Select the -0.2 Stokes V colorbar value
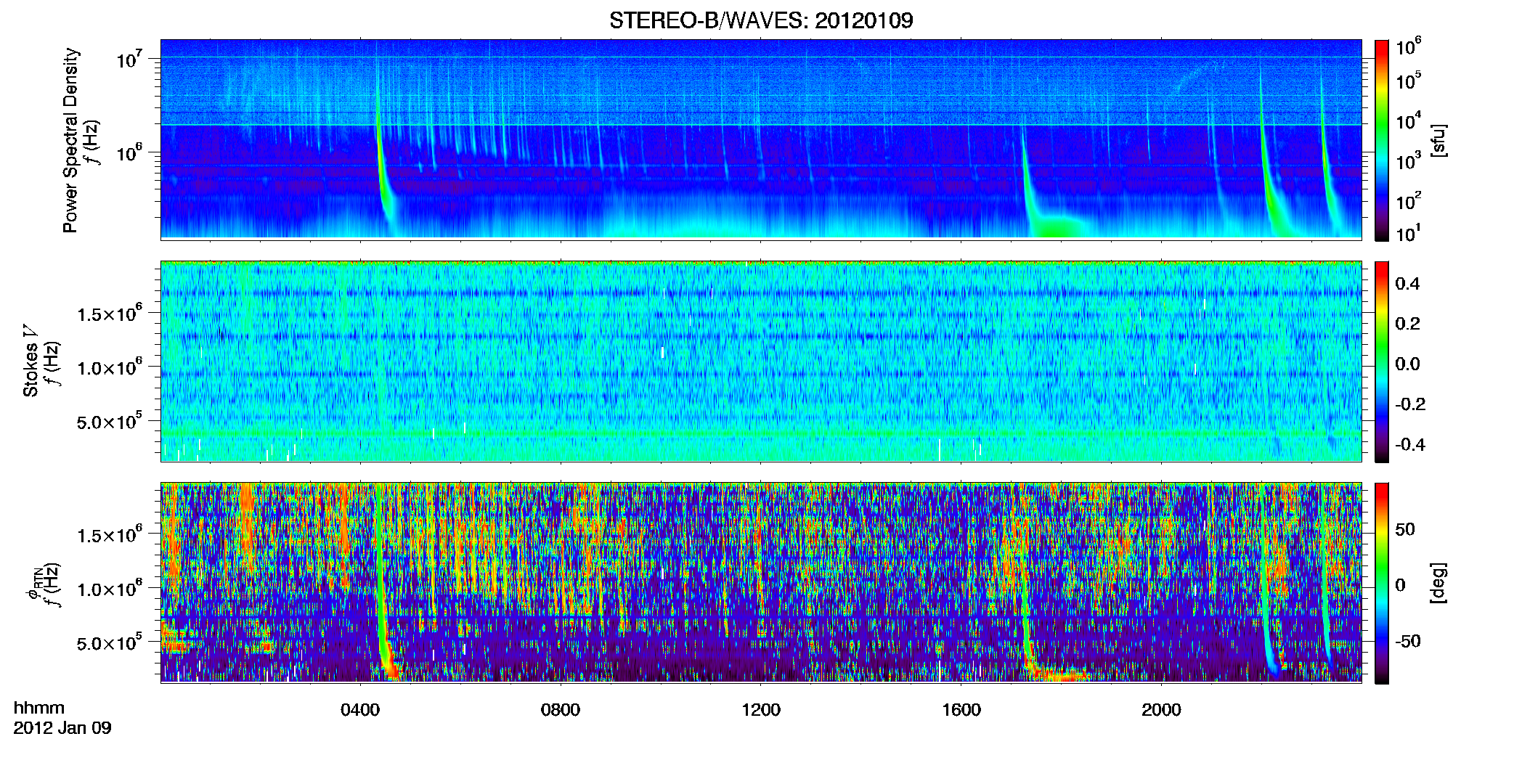The height and width of the screenshot is (784, 1522). point(1410,404)
